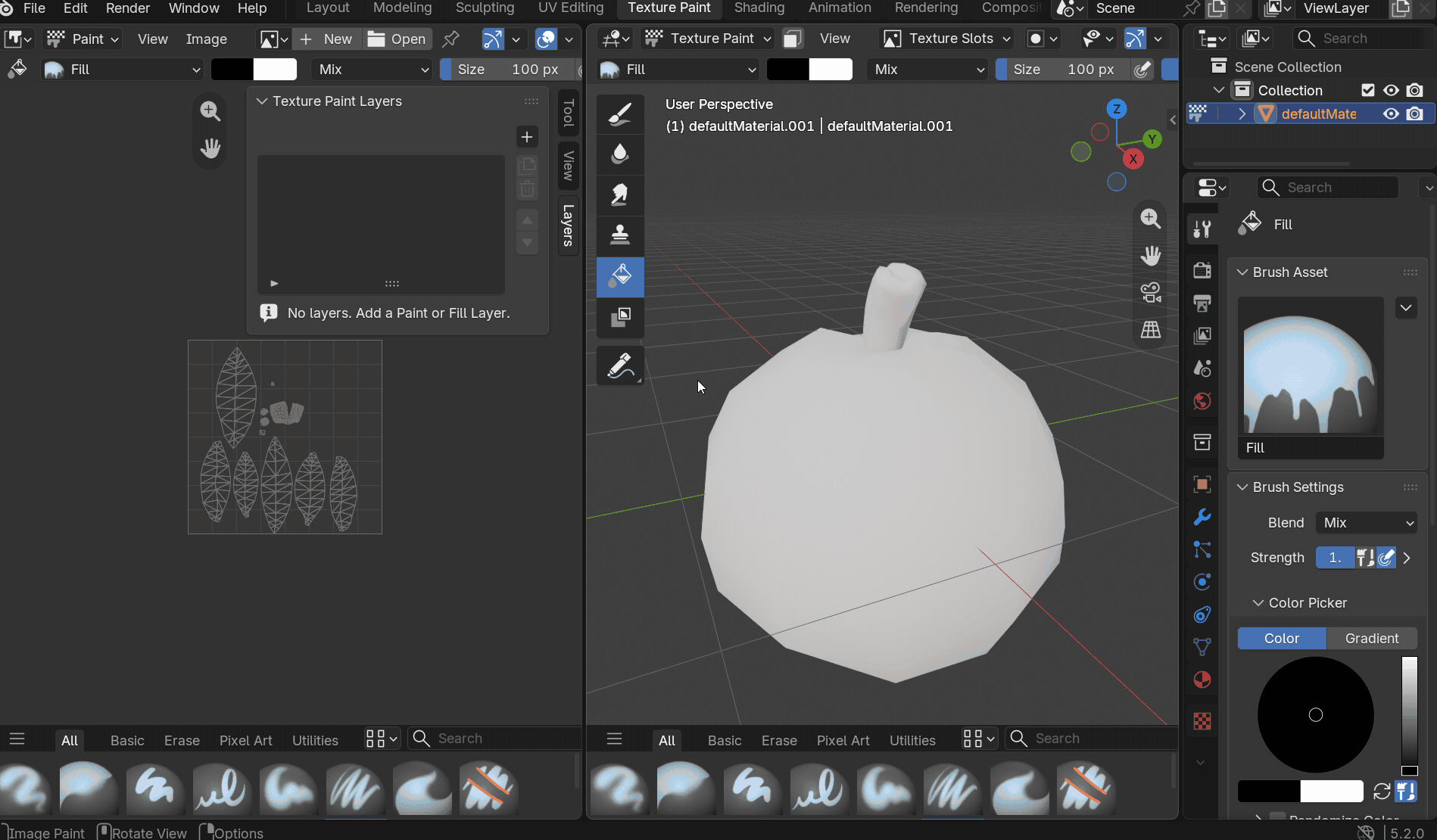
Task: Open the Modifiers wrench properties tab
Action: [1202, 517]
